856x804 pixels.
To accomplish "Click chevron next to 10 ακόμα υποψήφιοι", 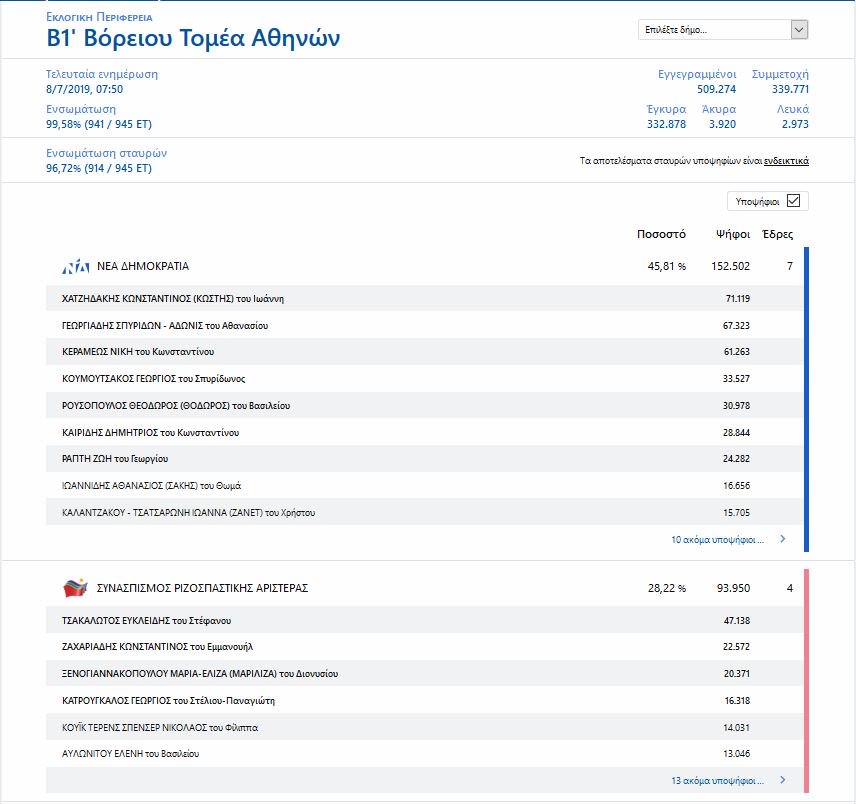I will pyautogui.click(x=783, y=539).
